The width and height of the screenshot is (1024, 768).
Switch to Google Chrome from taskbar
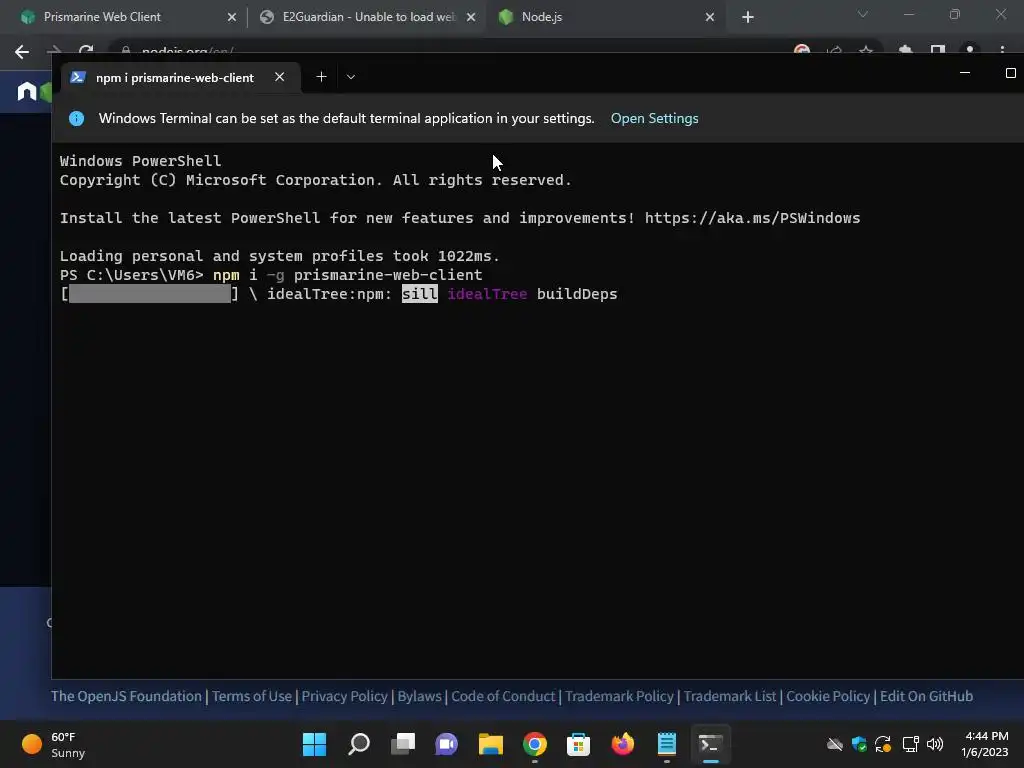click(535, 744)
